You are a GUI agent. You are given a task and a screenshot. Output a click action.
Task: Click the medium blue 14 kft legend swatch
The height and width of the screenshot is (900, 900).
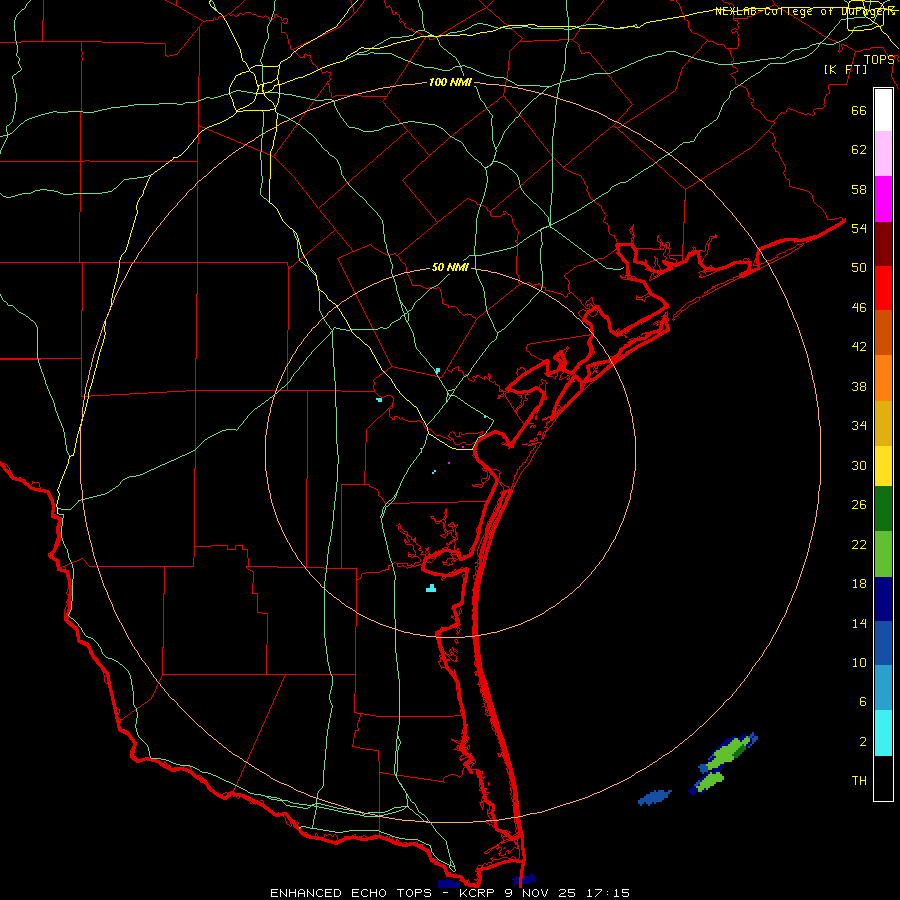pyautogui.click(x=883, y=643)
